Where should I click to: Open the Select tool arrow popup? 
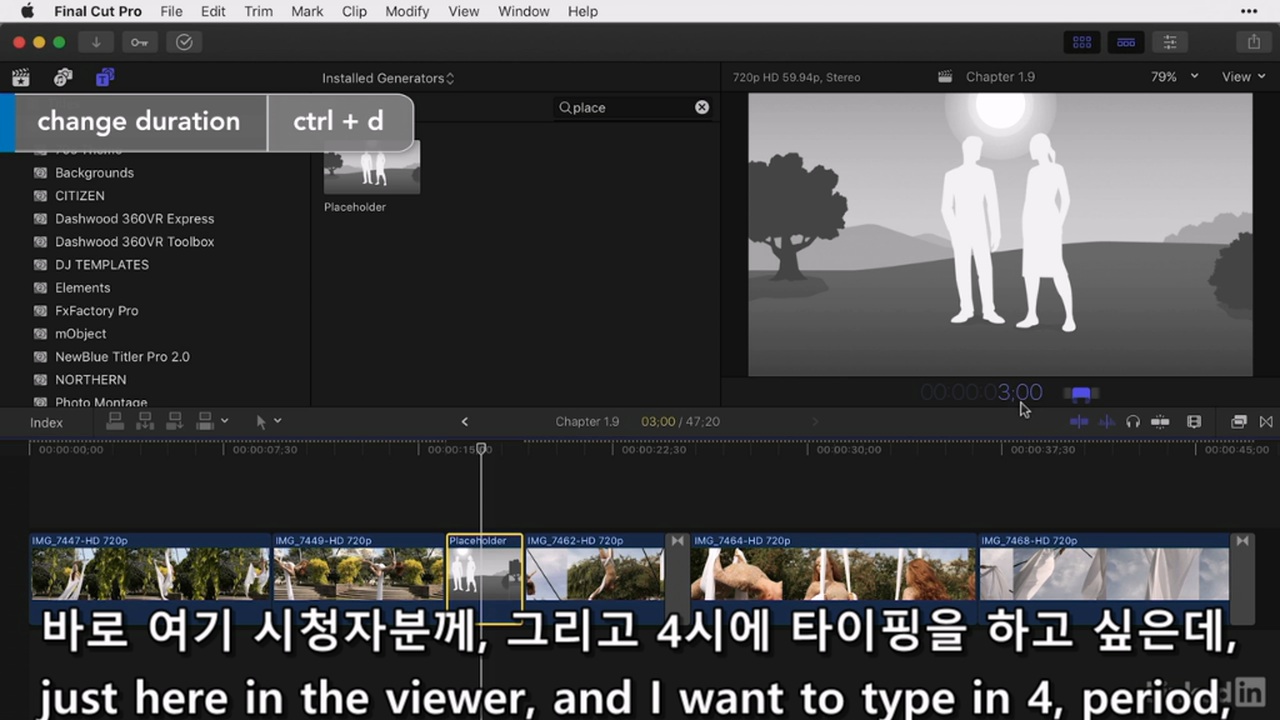click(268, 422)
